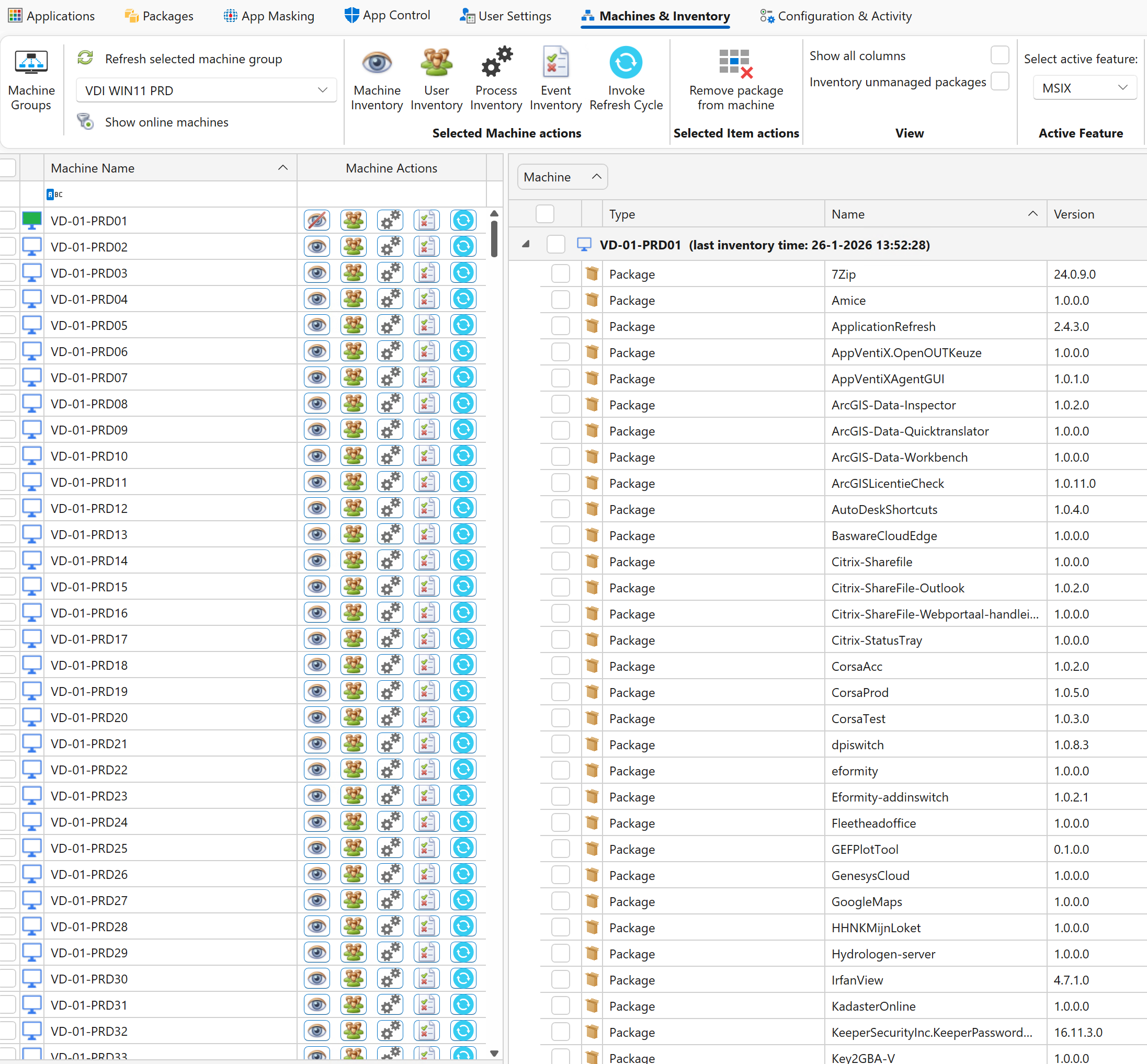The image size is (1147, 1064).
Task: Open the VDI WIN11 PRD machine group dropdown
Action: pyautogui.click(x=206, y=90)
